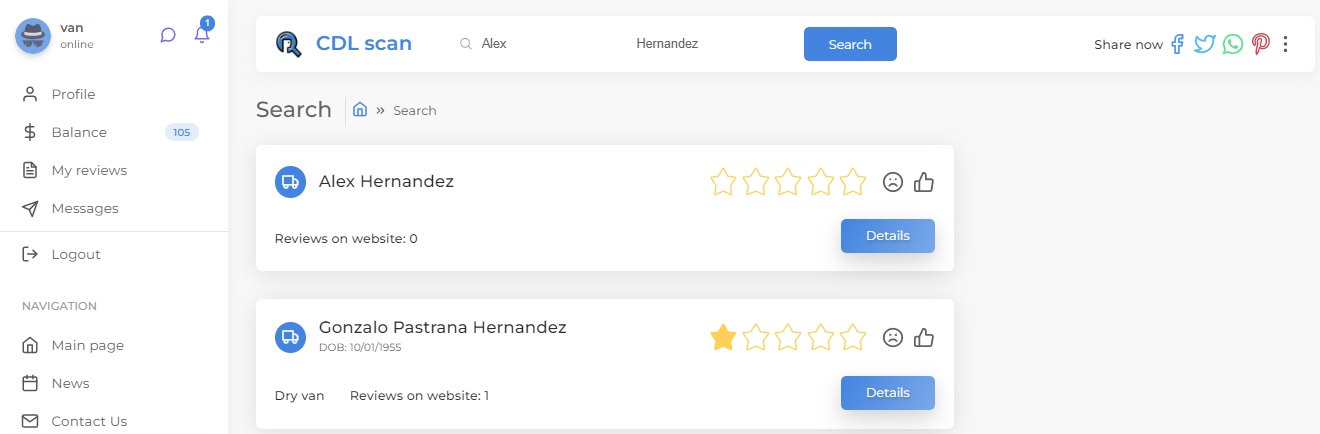The image size is (1320, 434).
Task: Click thumbs-up for Alex Hernandez
Action: tap(924, 182)
